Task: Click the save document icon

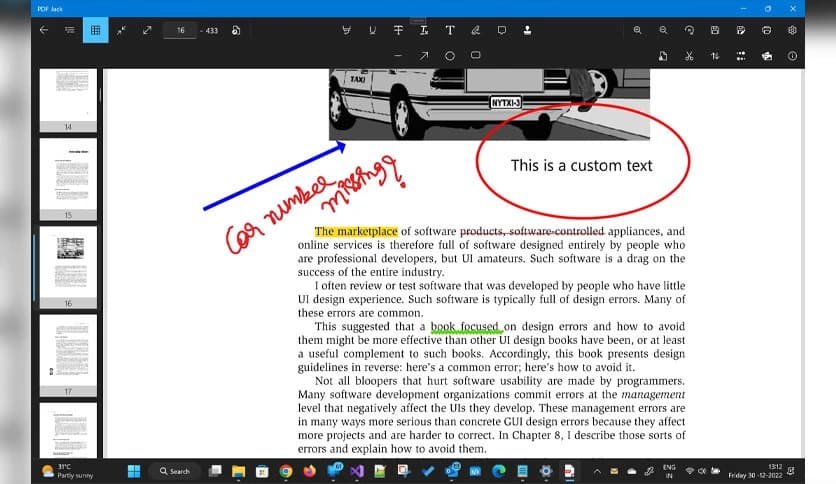Action: 715,30
